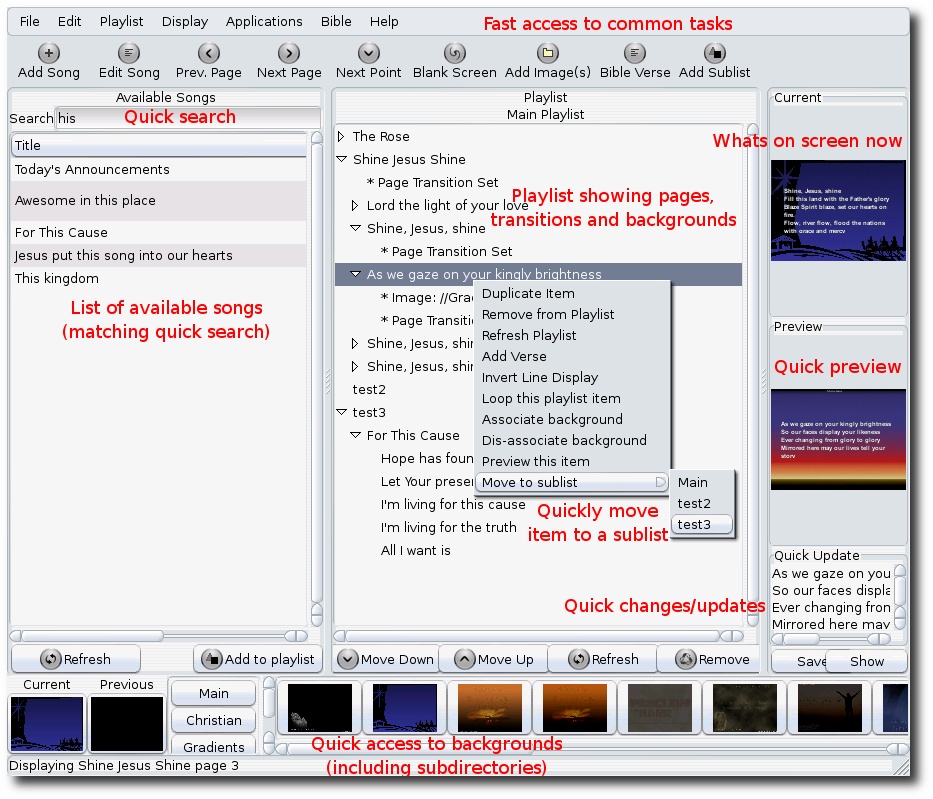Move the playlist item down
Screen dimensions: 933x799
(386, 659)
